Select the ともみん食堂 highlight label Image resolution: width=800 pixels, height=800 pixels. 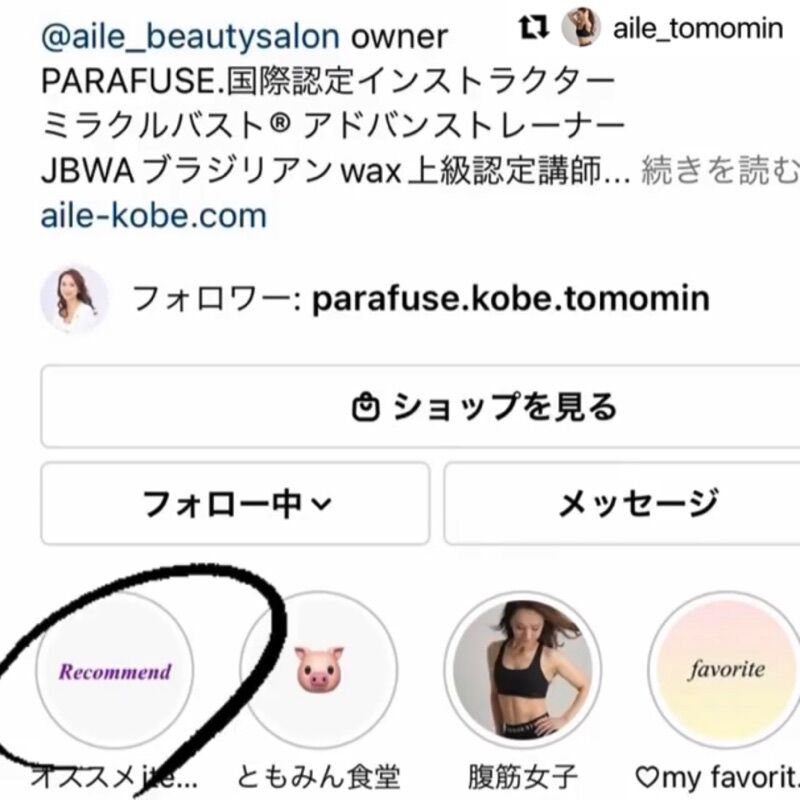tap(319, 777)
